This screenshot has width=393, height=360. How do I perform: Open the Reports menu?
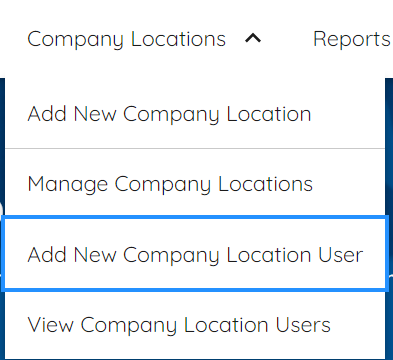pyautogui.click(x=352, y=39)
